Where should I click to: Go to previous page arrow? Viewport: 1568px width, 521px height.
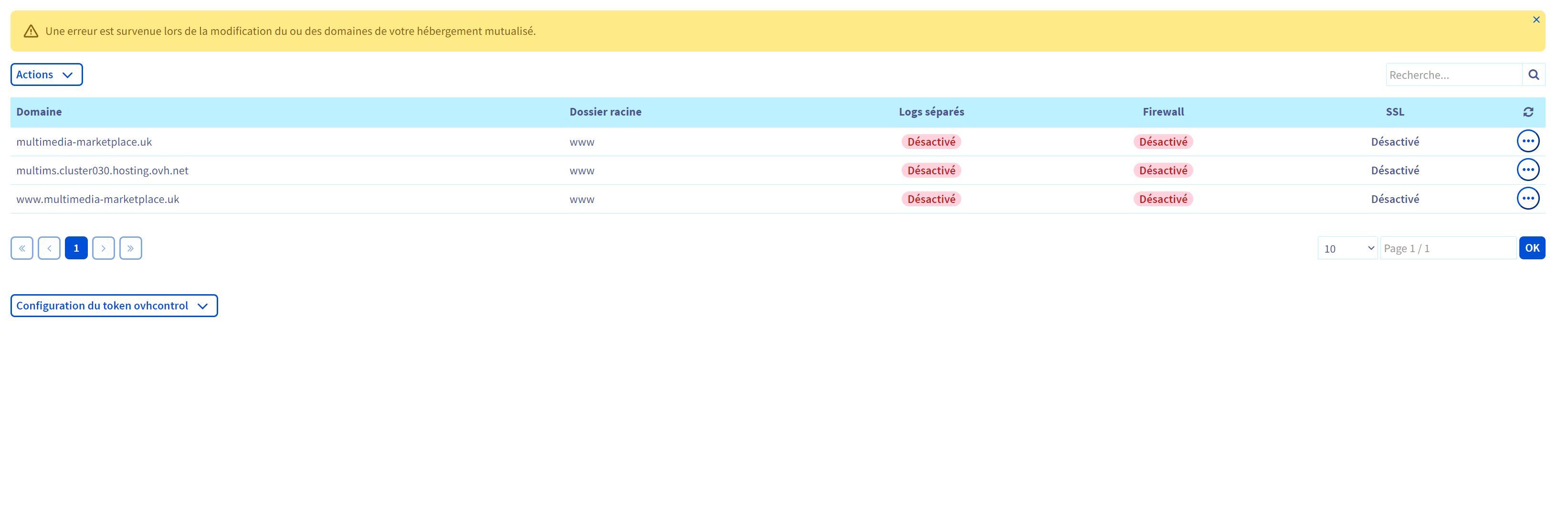(49, 248)
